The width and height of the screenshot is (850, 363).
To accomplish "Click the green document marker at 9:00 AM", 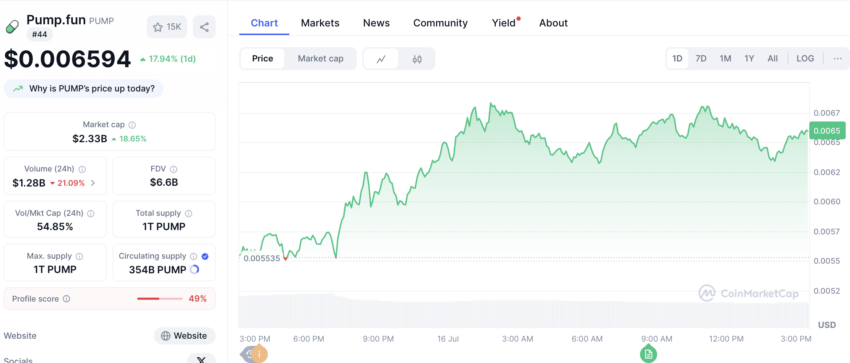I will click(x=648, y=354).
